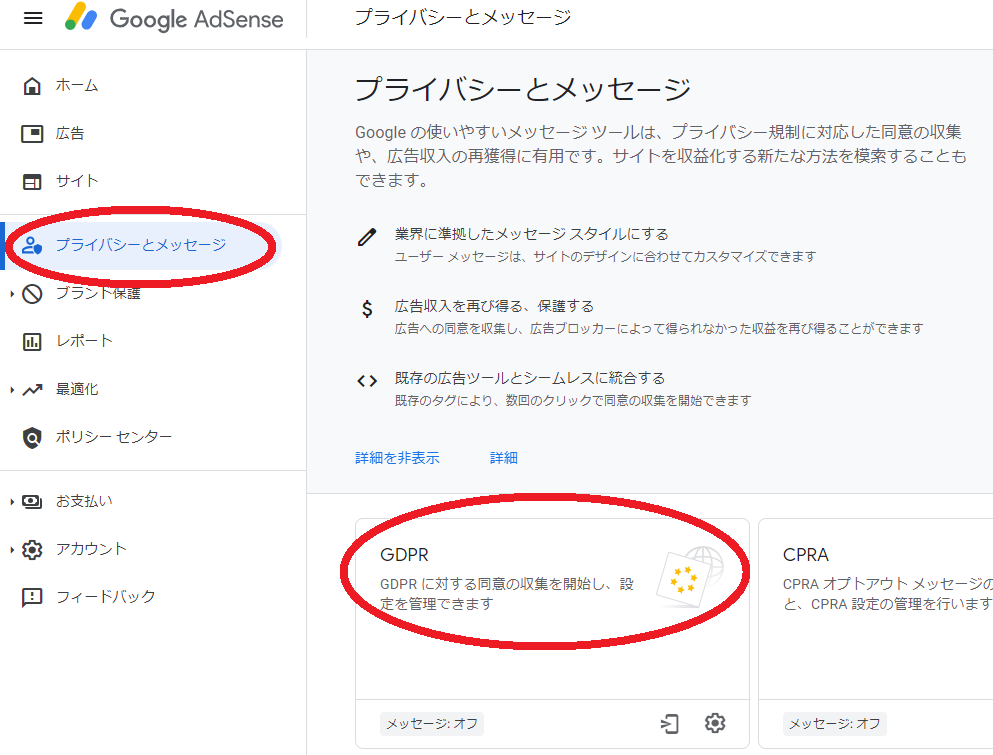
Task: Click the フィードバック speech-bubble icon
Action: pyautogui.click(x=32, y=597)
